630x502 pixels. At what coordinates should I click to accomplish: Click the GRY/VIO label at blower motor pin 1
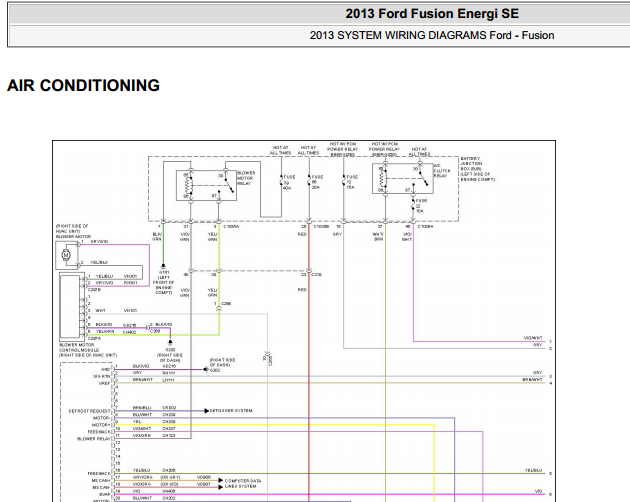(99, 242)
